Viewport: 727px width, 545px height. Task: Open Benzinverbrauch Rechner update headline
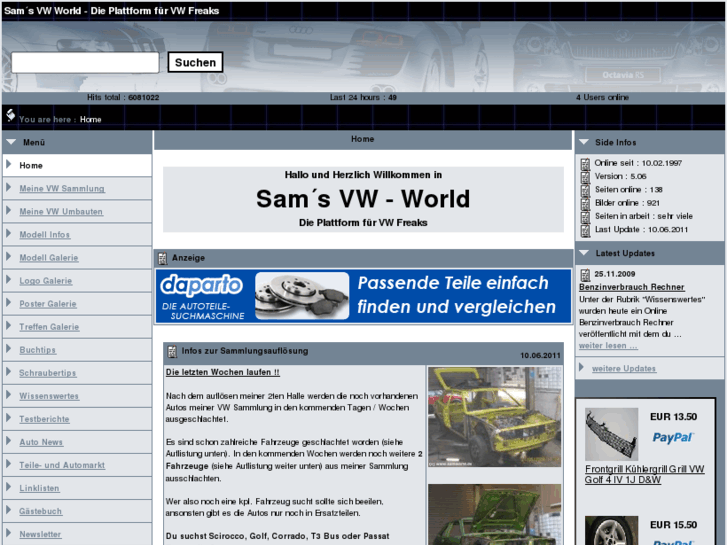click(x=631, y=287)
